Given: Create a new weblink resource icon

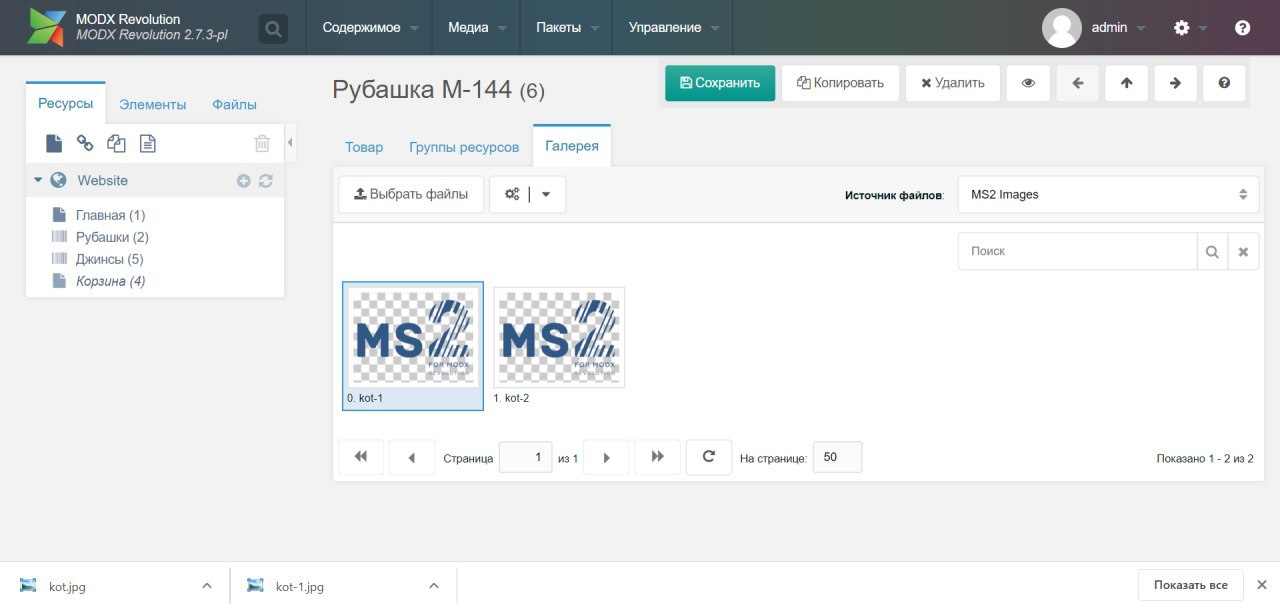Looking at the screenshot, I should pyautogui.click(x=85, y=144).
